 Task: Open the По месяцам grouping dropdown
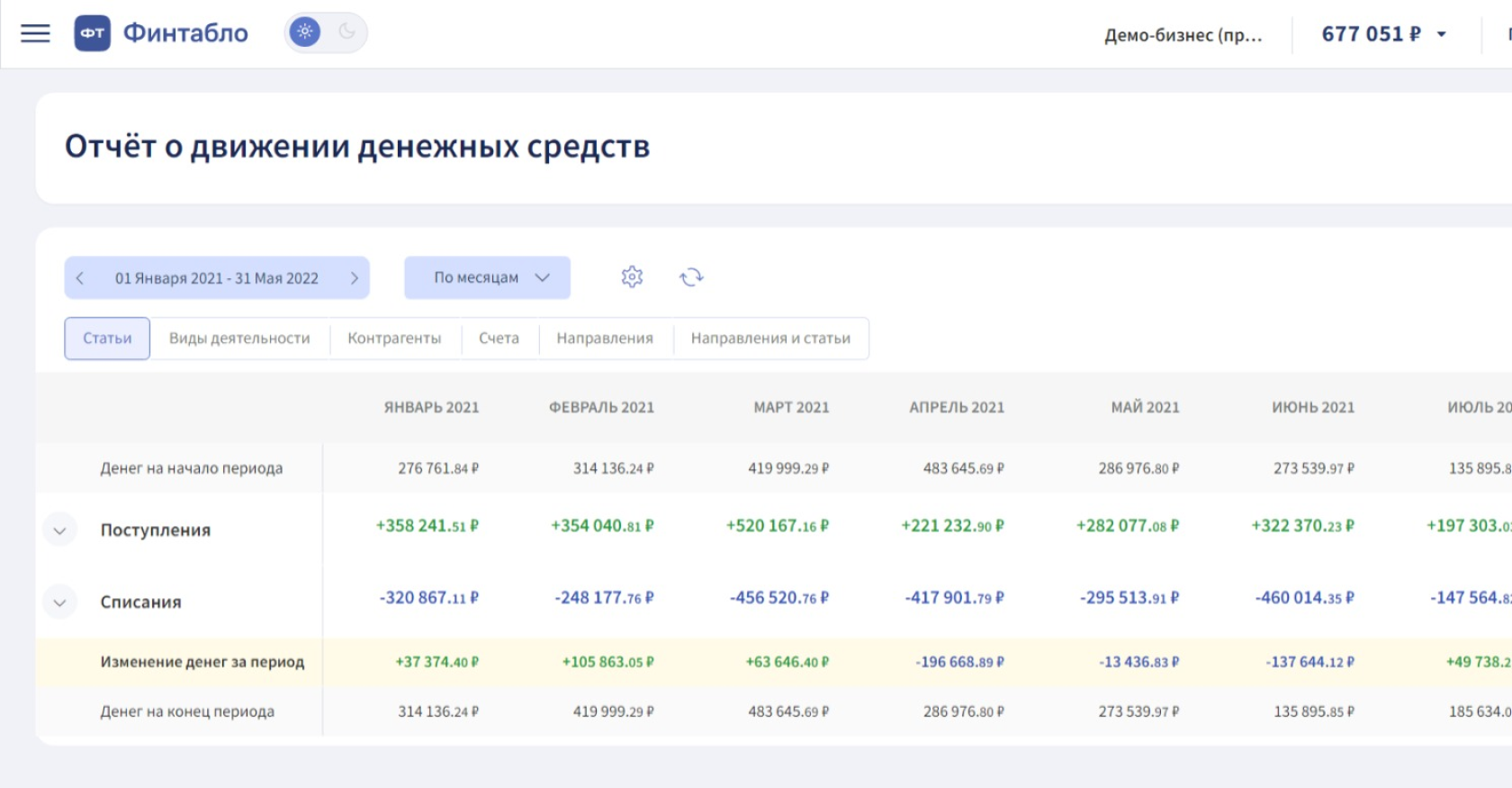coord(487,277)
